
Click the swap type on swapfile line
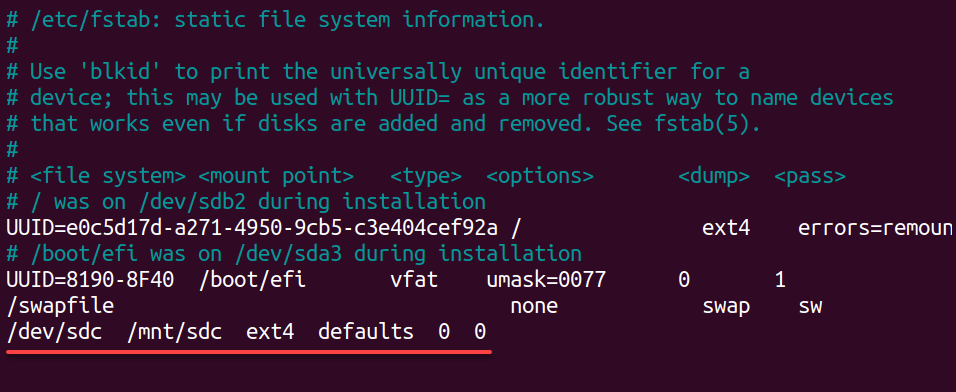tap(726, 305)
